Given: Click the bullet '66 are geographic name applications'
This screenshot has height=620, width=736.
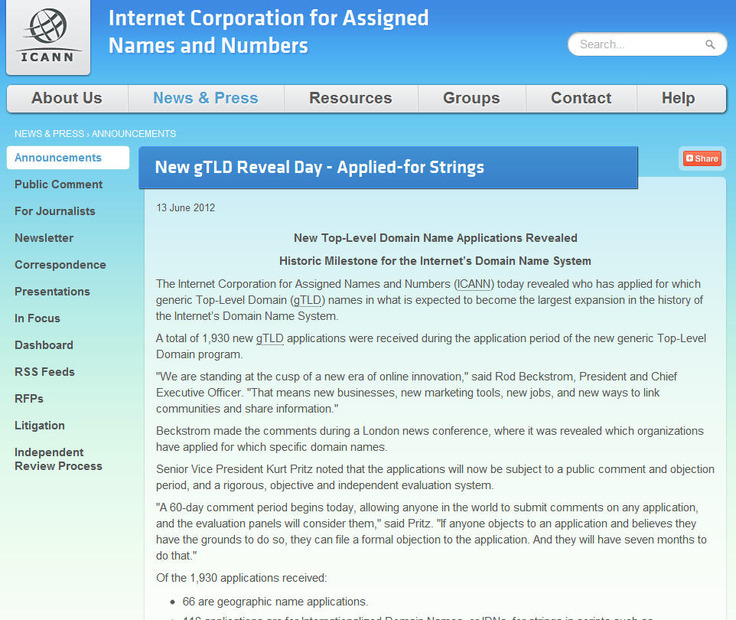Looking at the screenshot, I should tap(275, 602).
